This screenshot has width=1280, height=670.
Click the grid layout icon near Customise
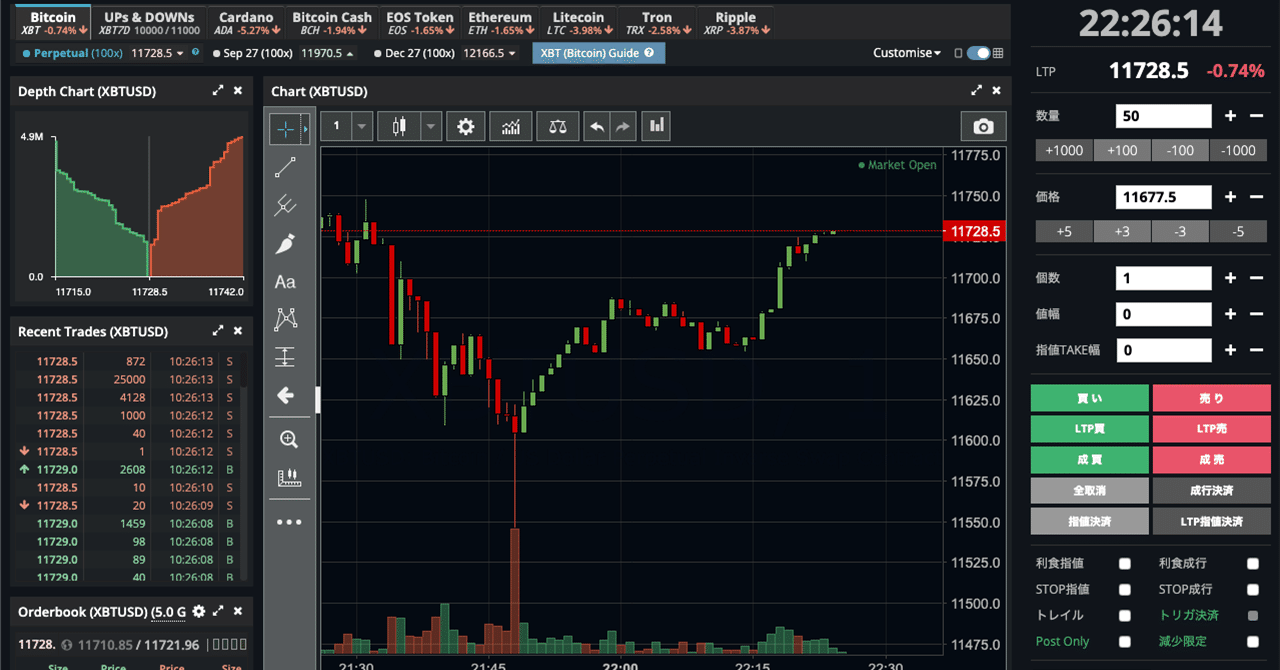click(x=998, y=53)
